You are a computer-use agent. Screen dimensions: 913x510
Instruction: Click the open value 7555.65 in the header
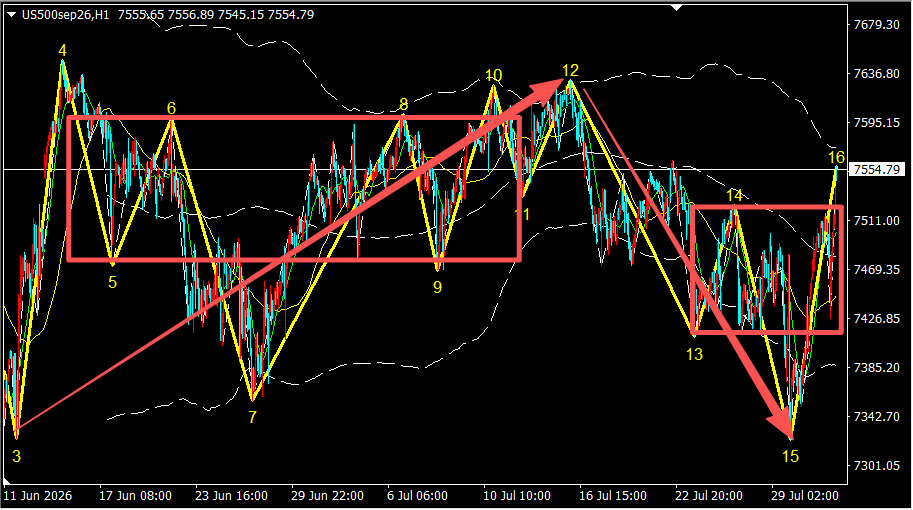[x=140, y=15]
